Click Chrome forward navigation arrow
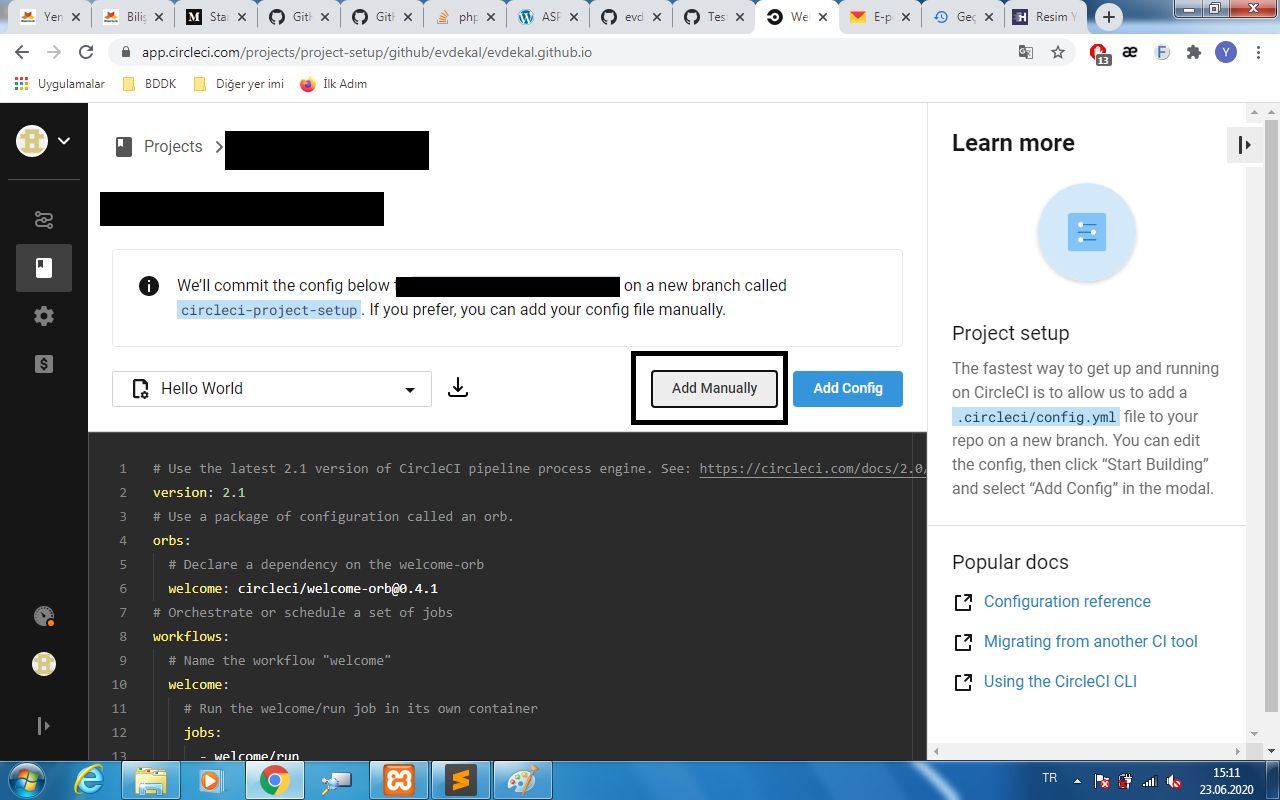This screenshot has height=800, width=1280. point(54,52)
